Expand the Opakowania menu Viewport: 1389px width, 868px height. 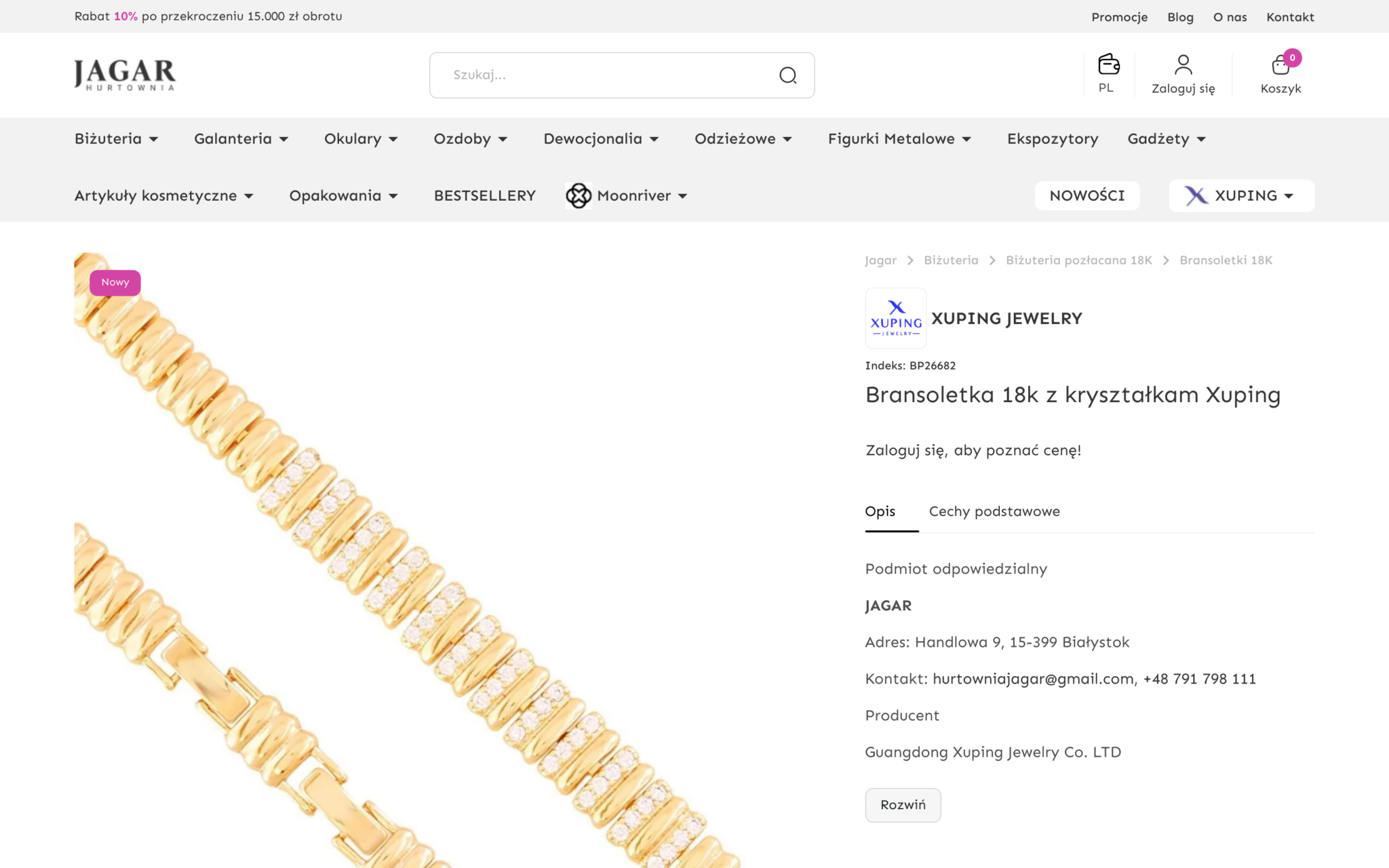(343, 196)
